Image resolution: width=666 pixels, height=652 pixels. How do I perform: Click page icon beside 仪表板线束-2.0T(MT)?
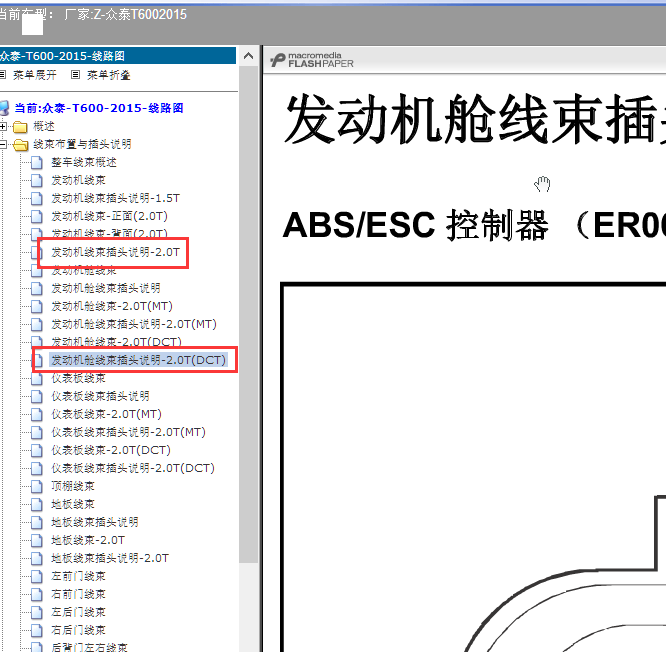click(37, 414)
